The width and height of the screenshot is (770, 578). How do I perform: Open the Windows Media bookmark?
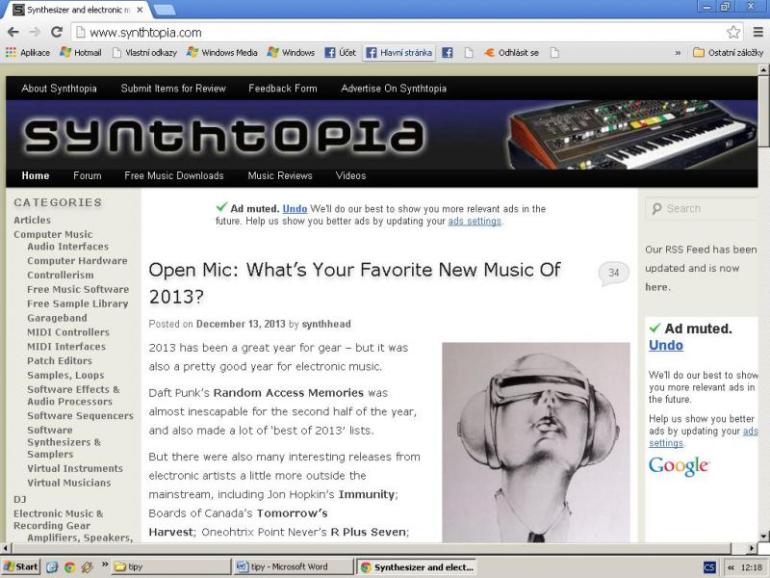click(222, 53)
